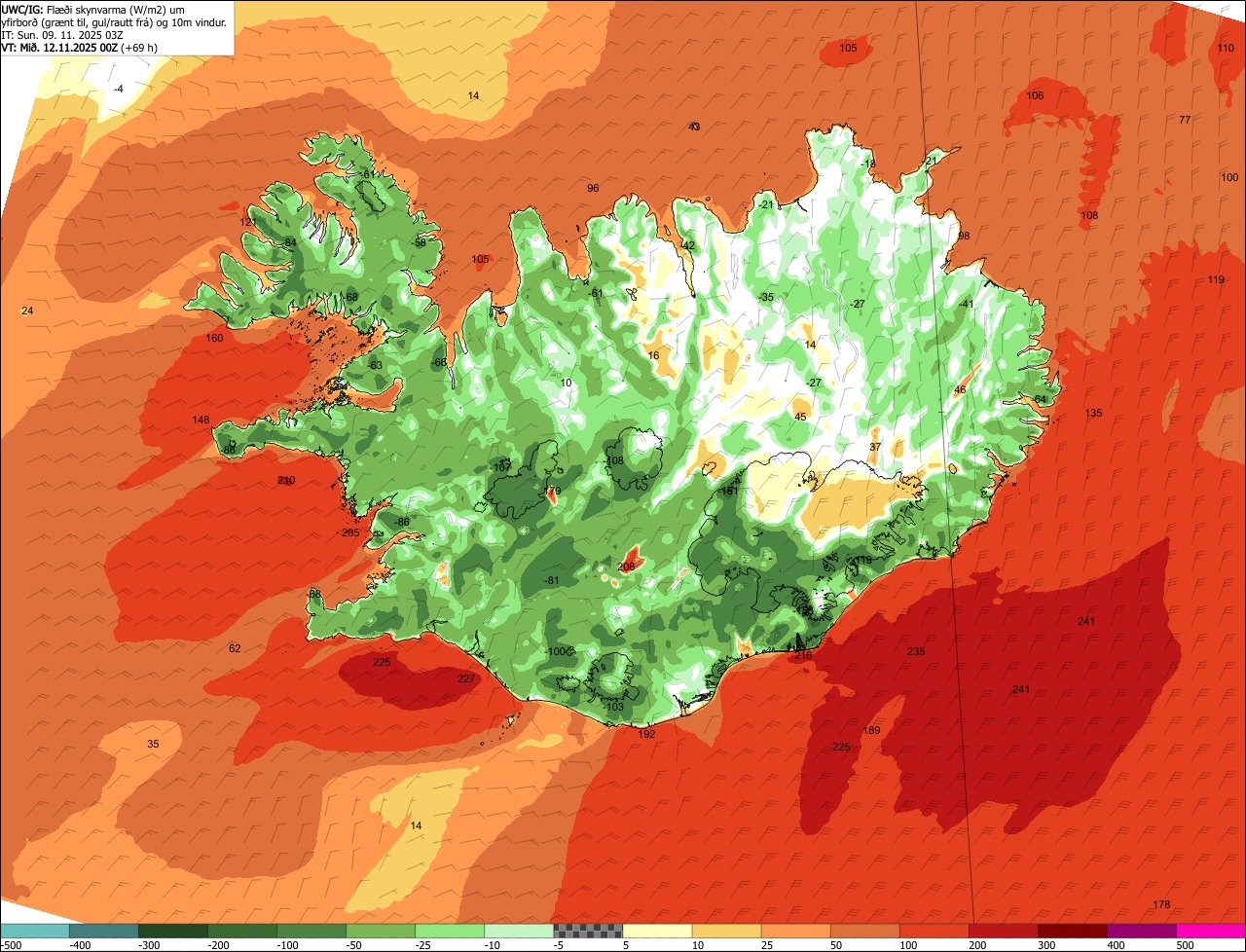Pick legend swatch between -25 and -10
Screen dimensions: 1246x952
[450, 931]
